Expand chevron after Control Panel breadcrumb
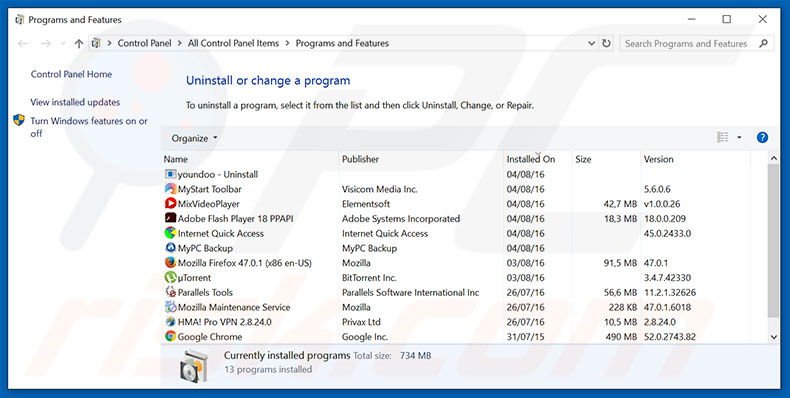Viewport: 790px width, 398px height. [x=180, y=43]
